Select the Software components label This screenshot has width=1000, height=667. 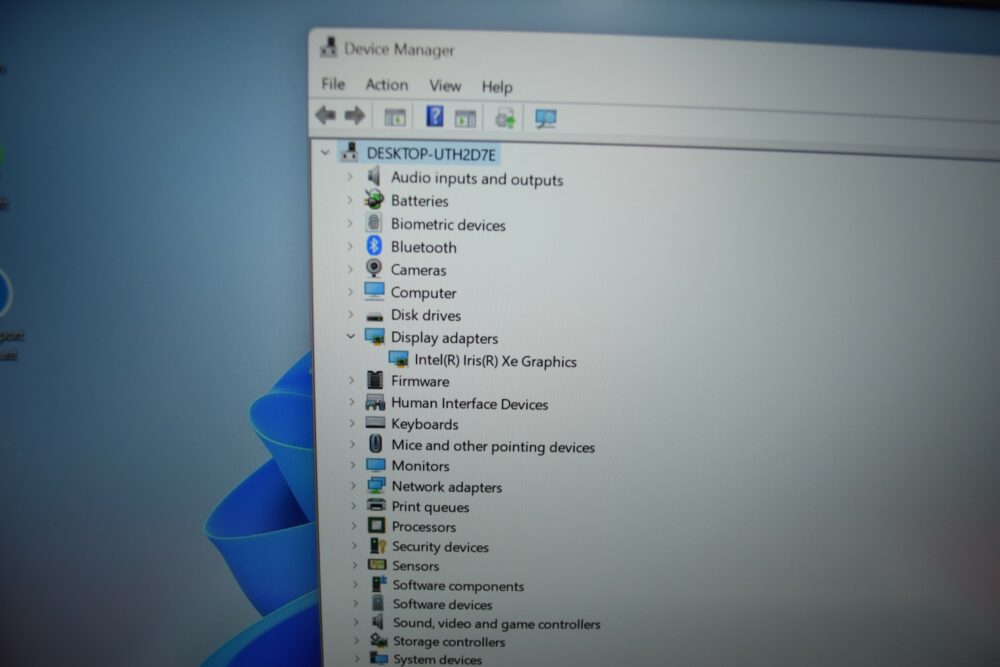click(458, 585)
